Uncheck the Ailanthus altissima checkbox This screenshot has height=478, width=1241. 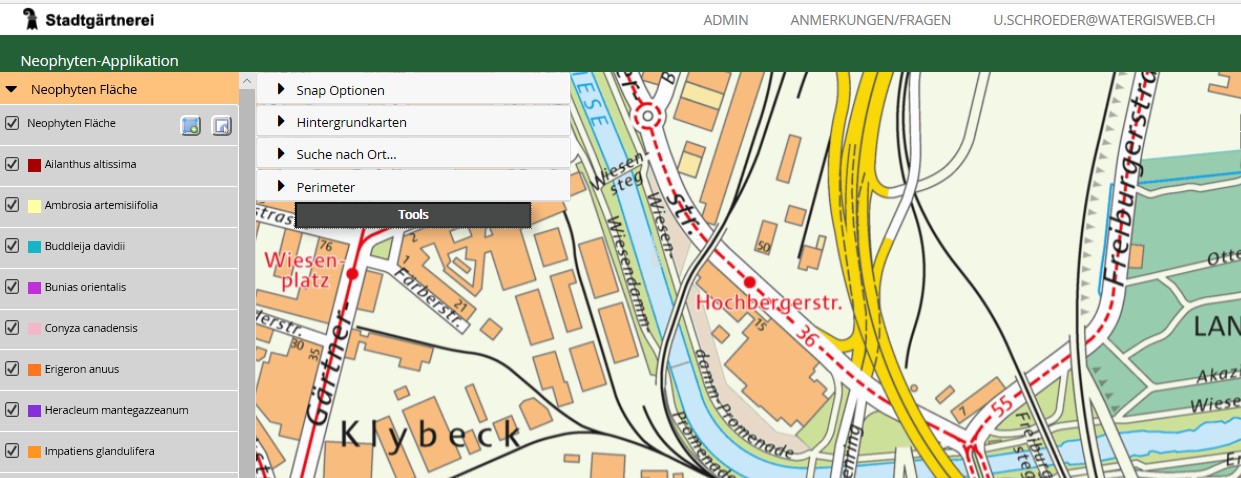(13, 164)
